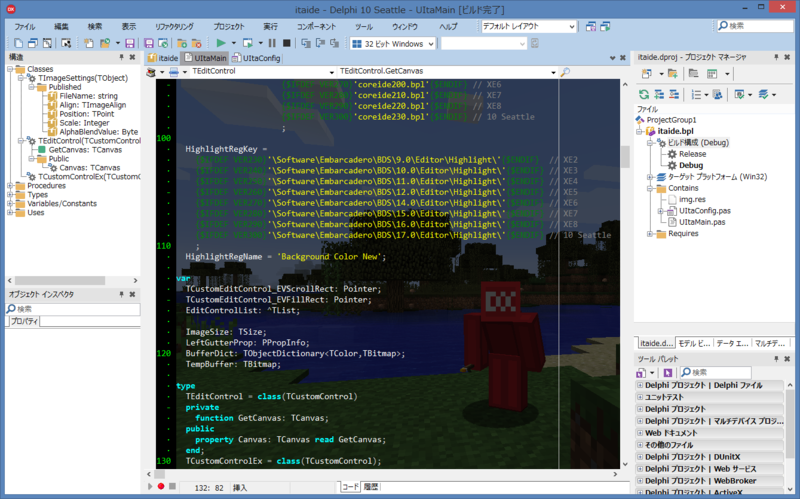Click the Remove File from Project icon
800x499 pixels.
point(196,43)
